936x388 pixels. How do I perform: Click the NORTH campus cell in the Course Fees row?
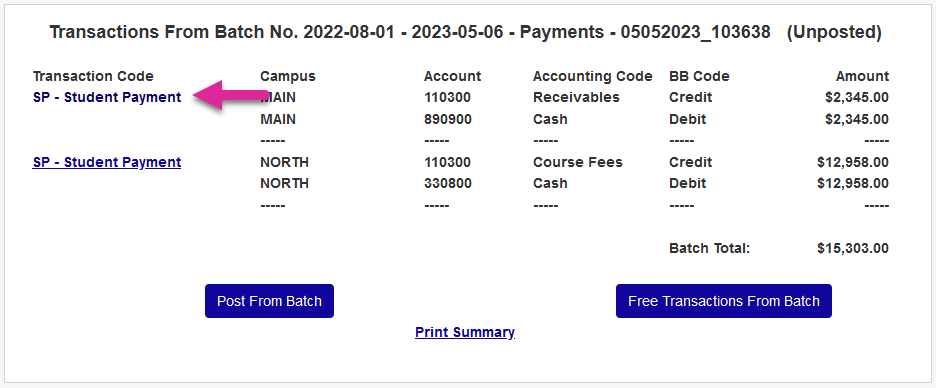285,162
